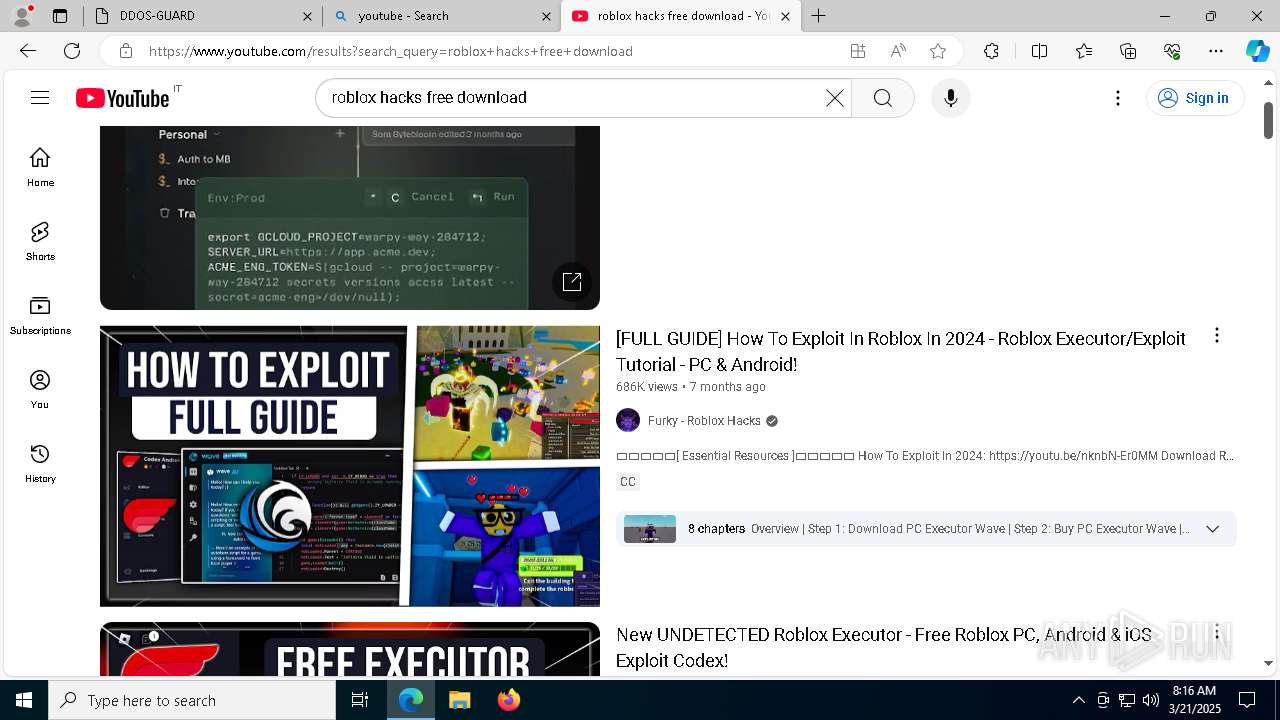
Task: Add this page to favorites star
Action: [x=938, y=51]
